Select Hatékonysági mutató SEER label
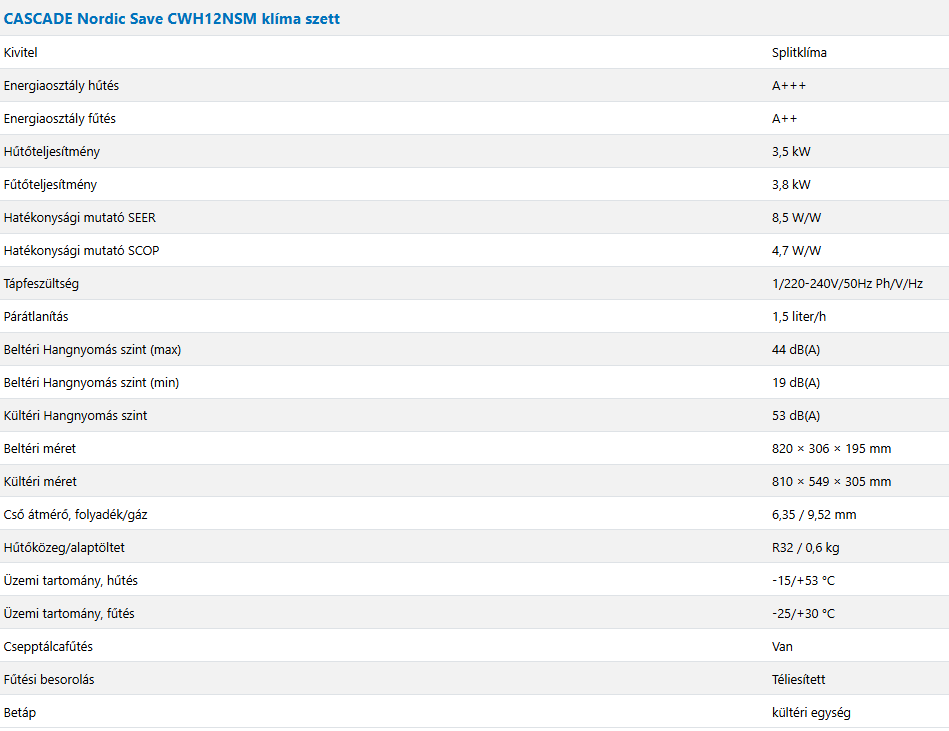Screen dimensions: 949x731 [79, 217]
